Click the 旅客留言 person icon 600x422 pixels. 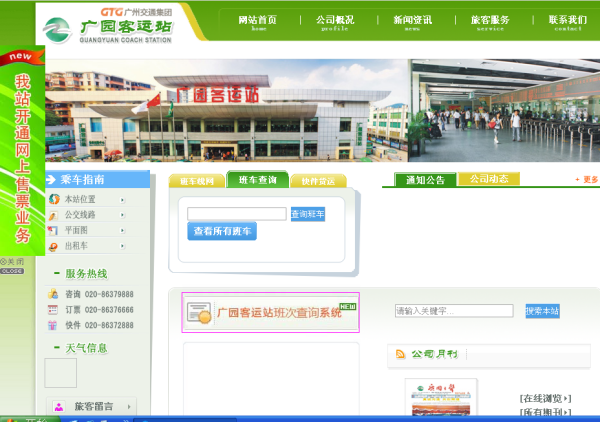pos(59,407)
